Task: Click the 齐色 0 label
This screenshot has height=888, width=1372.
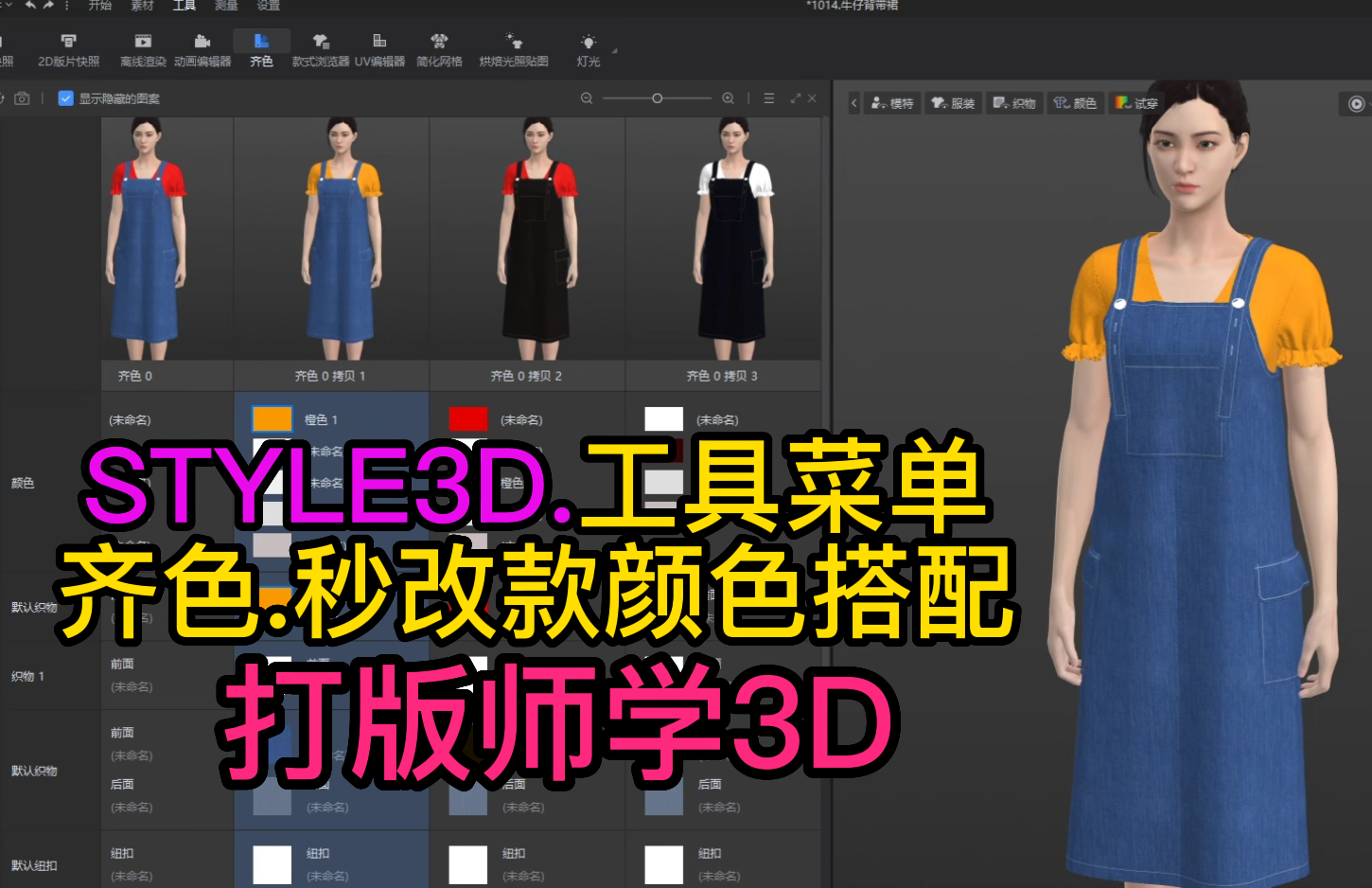Action: point(135,376)
